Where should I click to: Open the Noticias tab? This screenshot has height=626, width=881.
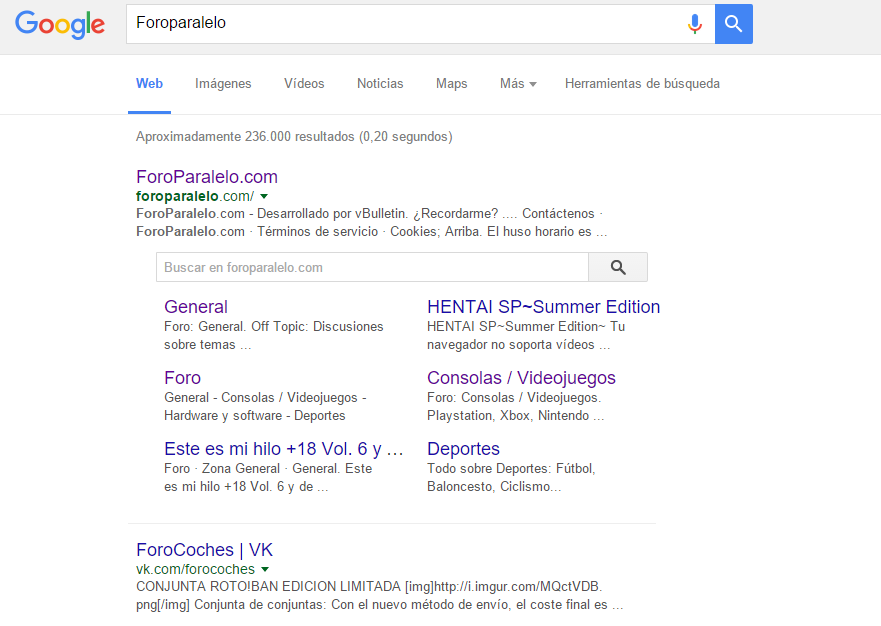380,84
